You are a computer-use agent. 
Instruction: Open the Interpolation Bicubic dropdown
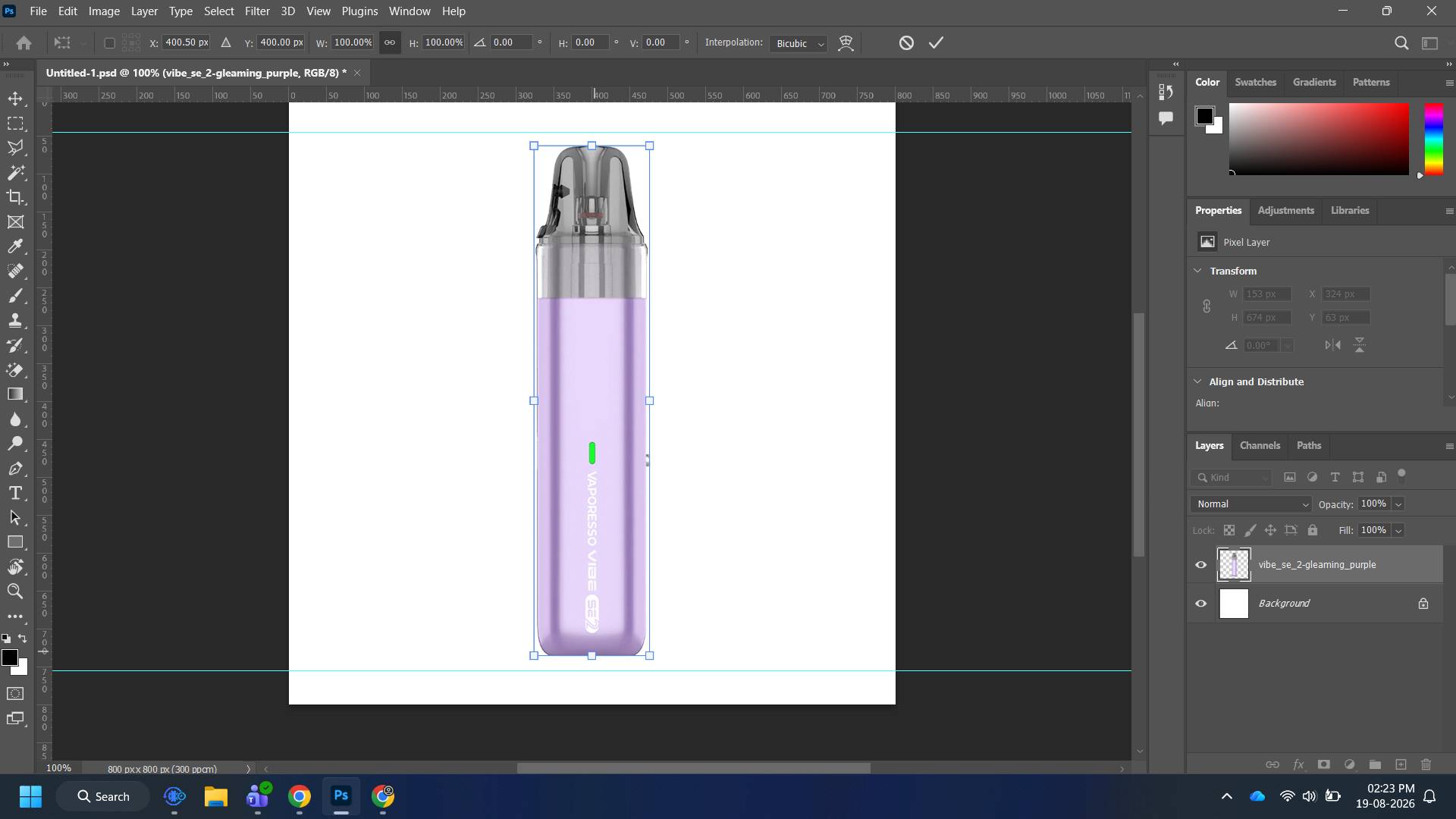[799, 43]
